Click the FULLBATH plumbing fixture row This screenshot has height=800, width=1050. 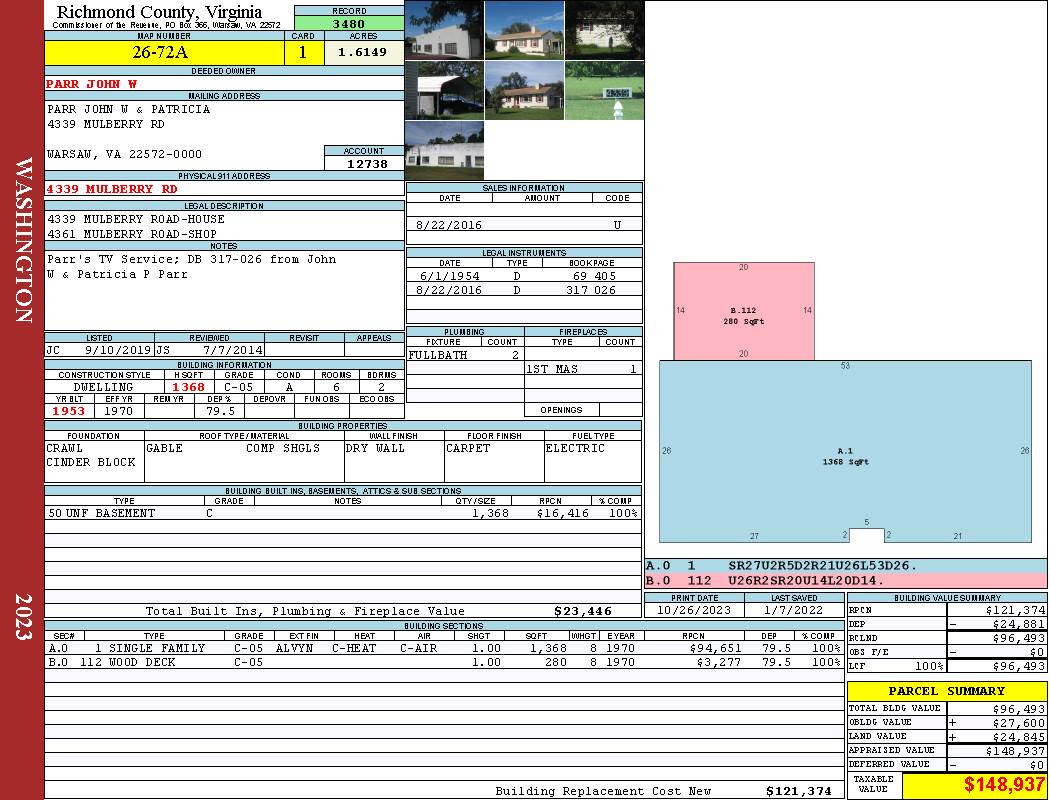pyautogui.click(x=465, y=355)
